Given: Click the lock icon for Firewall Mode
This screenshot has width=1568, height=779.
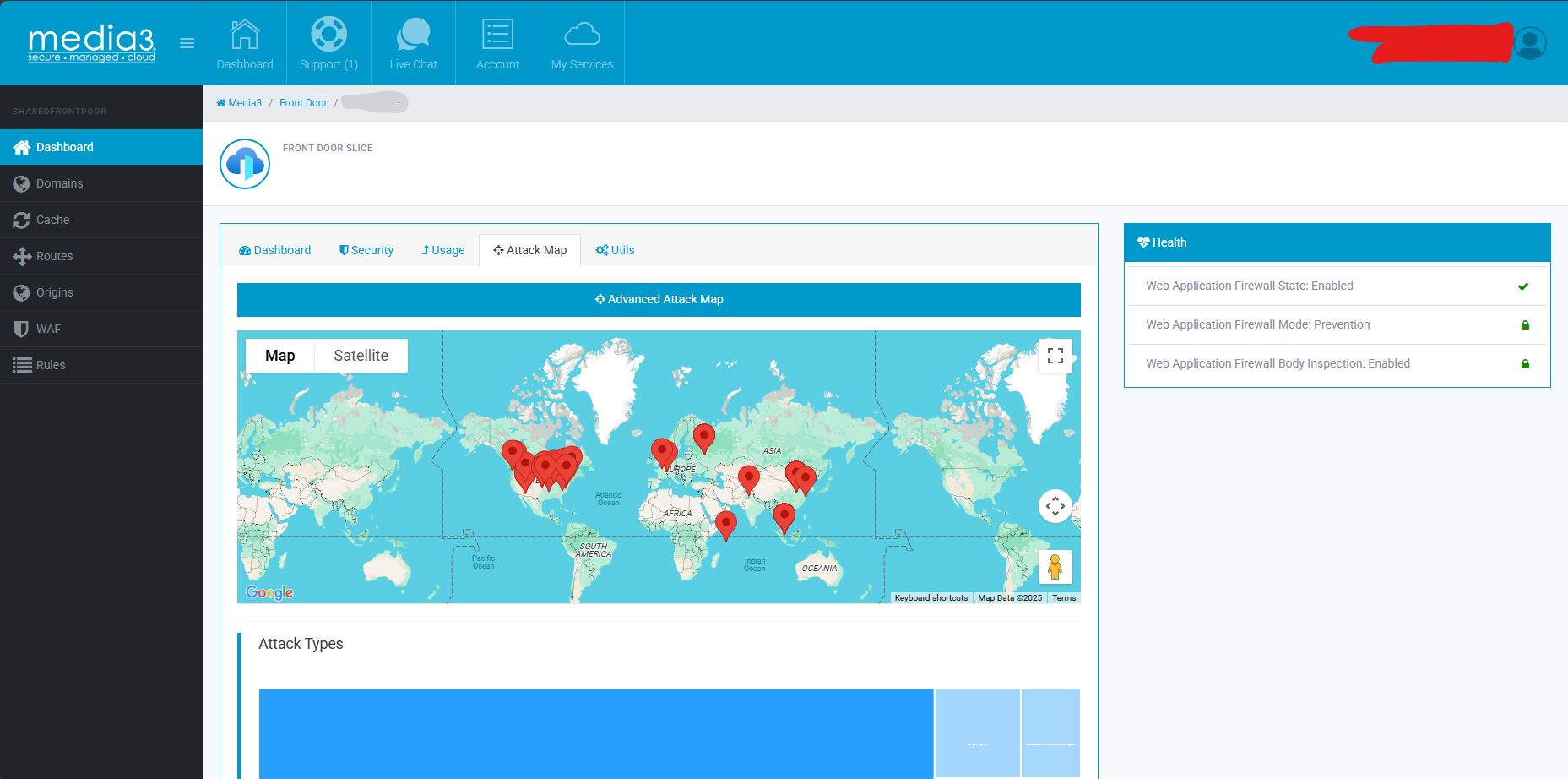Looking at the screenshot, I should click(1525, 325).
